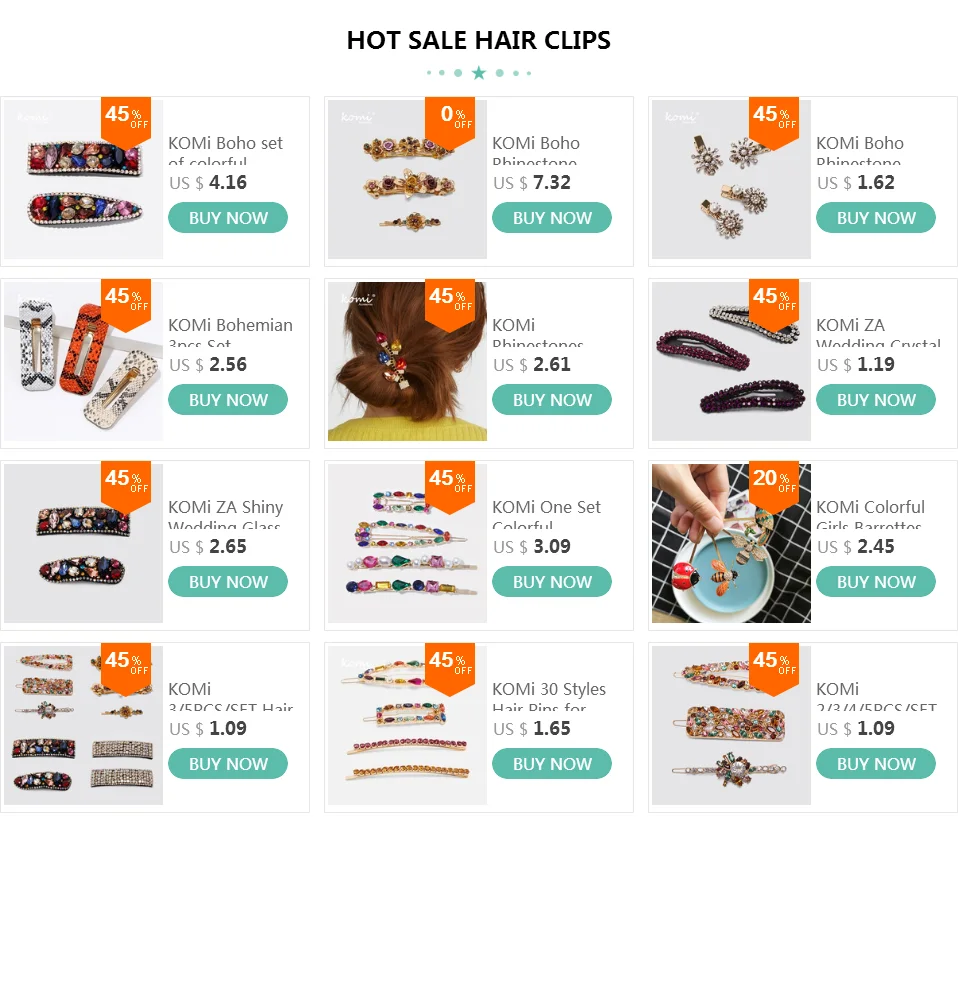This screenshot has width=958, height=995.
Task: Click BUY NOW for the US $1.65 item
Action: 552,764
